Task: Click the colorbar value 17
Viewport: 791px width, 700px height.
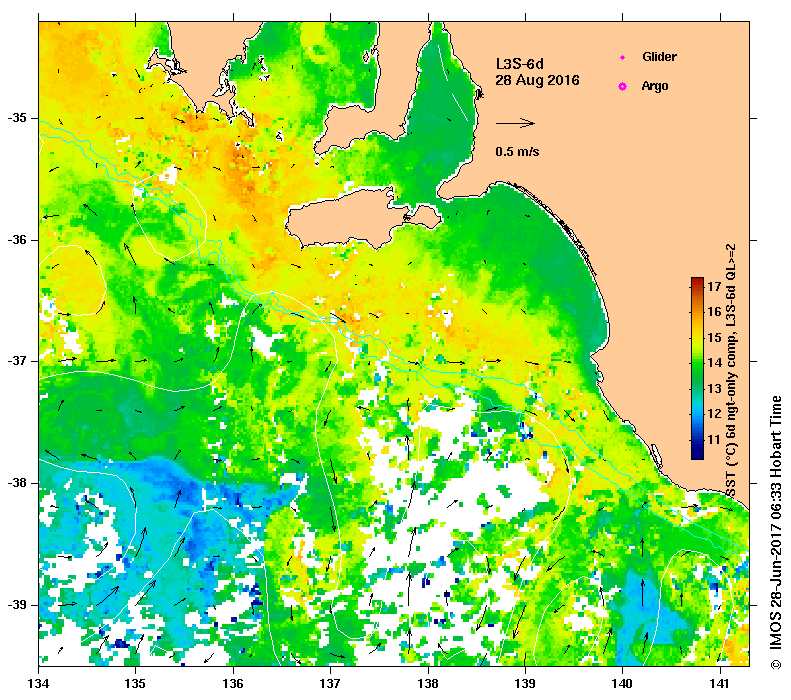Action: (x=714, y=286)
